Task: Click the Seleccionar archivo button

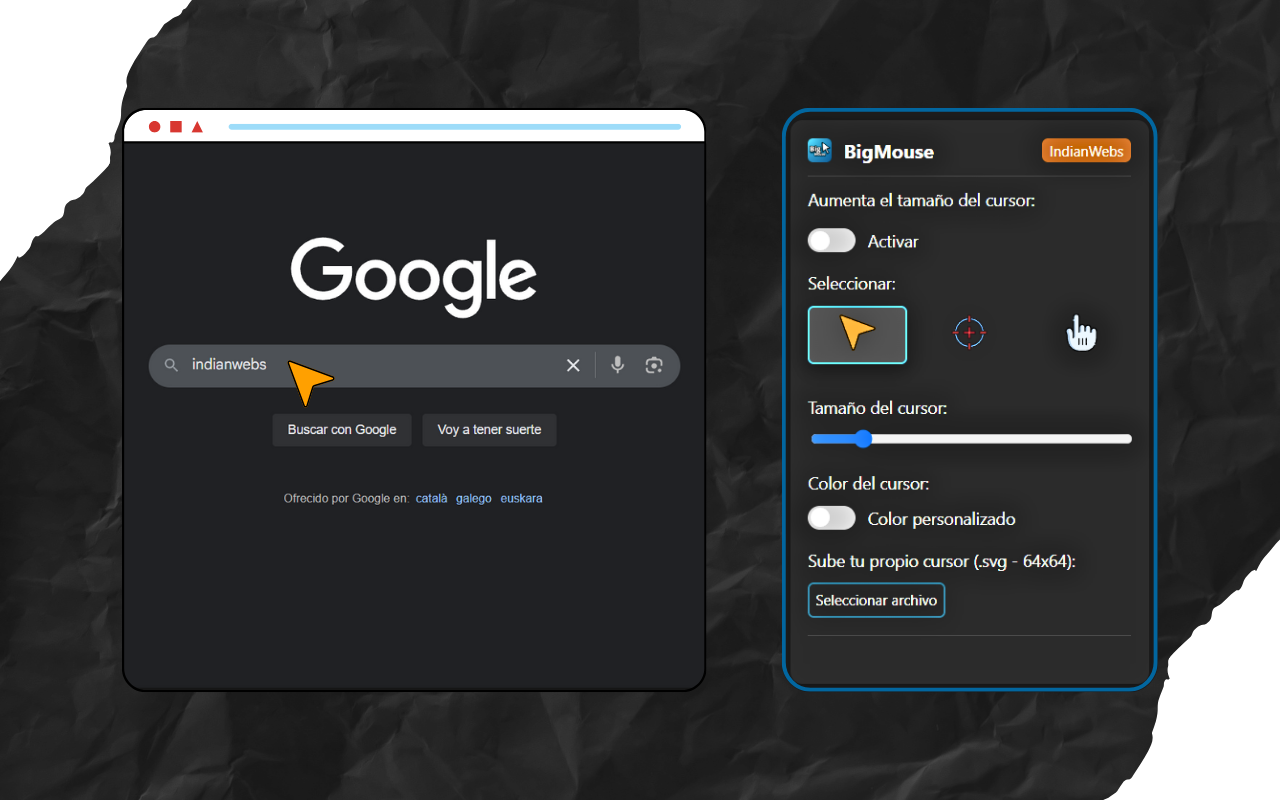Action: (876, 600)
